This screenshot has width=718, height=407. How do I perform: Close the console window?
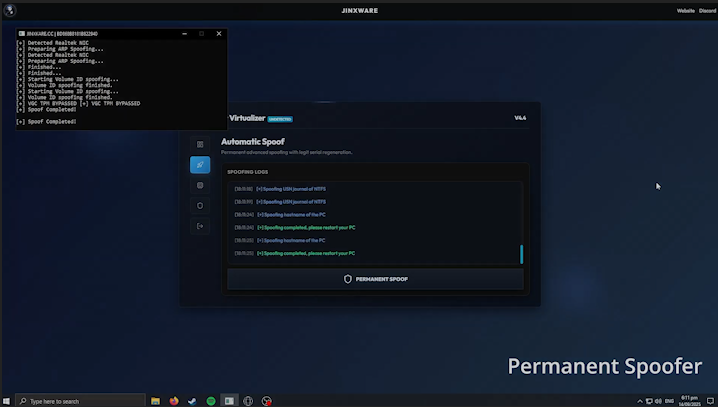coord(219,33)
